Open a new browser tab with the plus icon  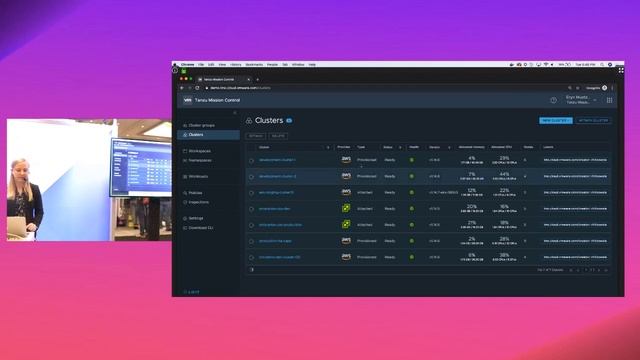point(258,80)
